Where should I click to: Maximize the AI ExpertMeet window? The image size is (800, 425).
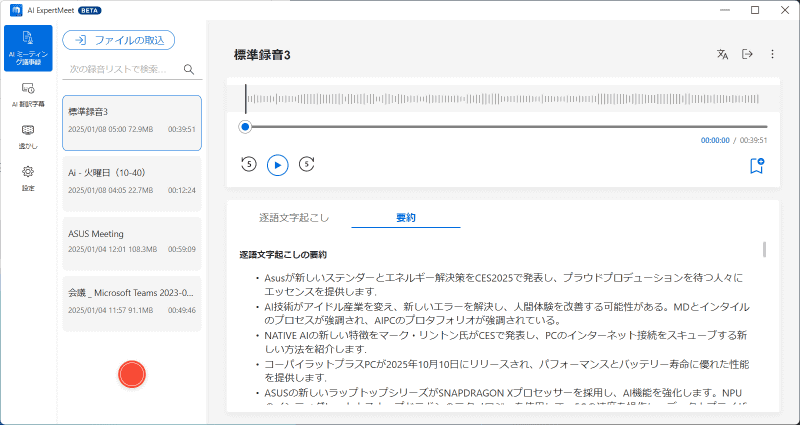pos(755,10)
